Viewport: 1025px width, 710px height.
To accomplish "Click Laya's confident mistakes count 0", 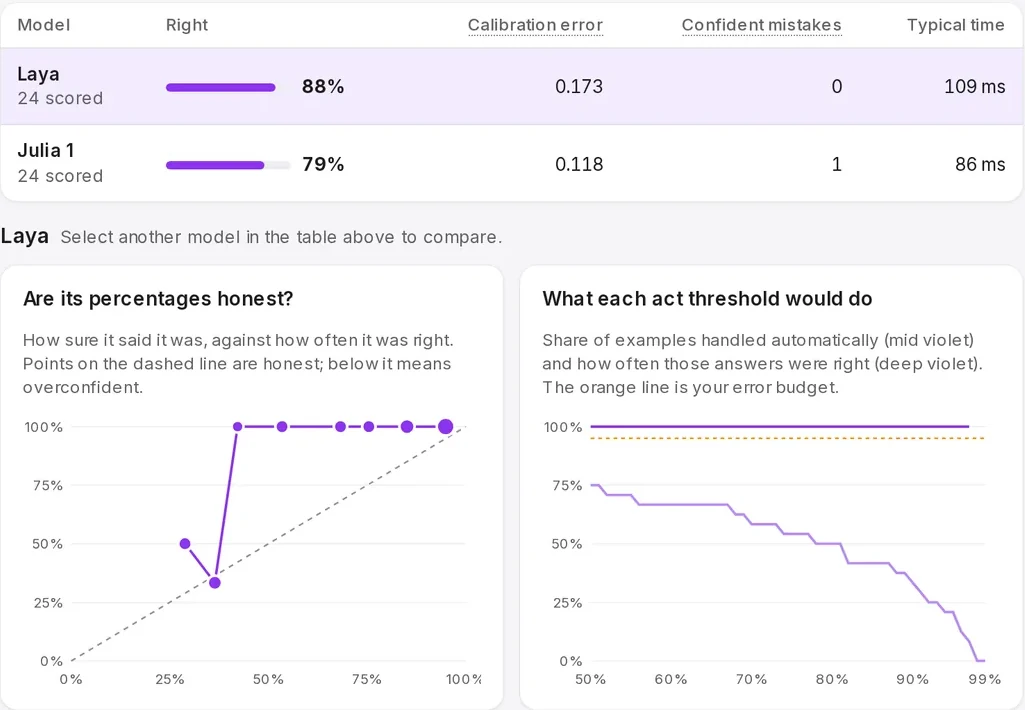I will pyautogui.click(x=836, y=86).
